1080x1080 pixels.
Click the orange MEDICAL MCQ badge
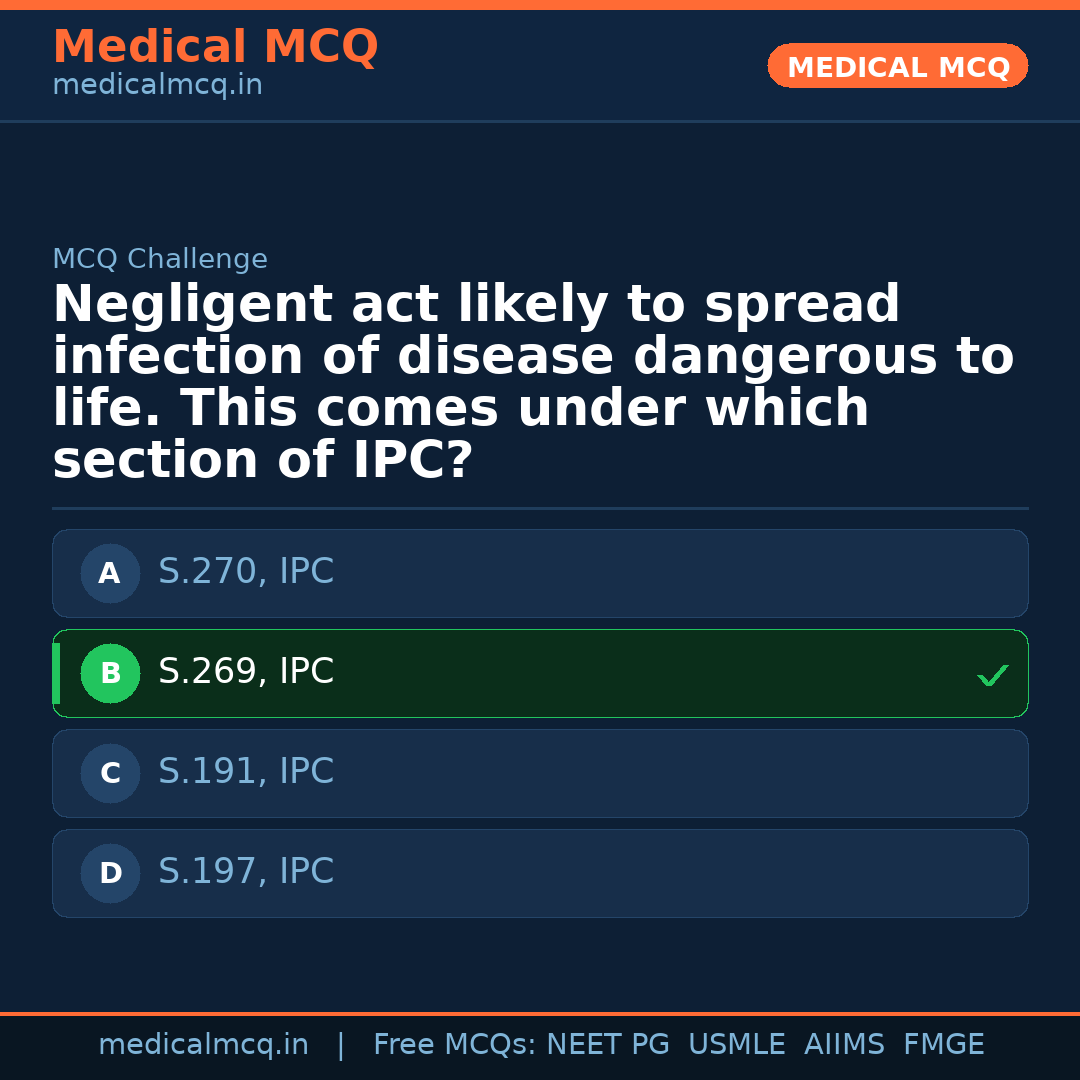(x=897, y=67)
